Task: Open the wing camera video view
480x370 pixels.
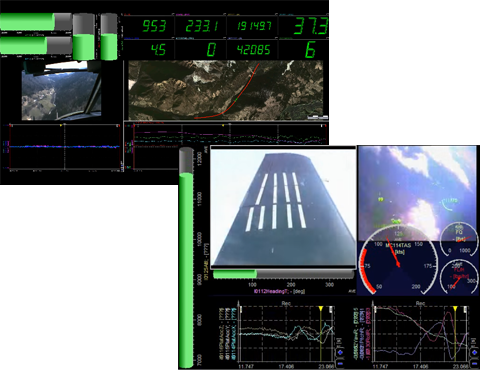Action: click(x=283, y=207)
